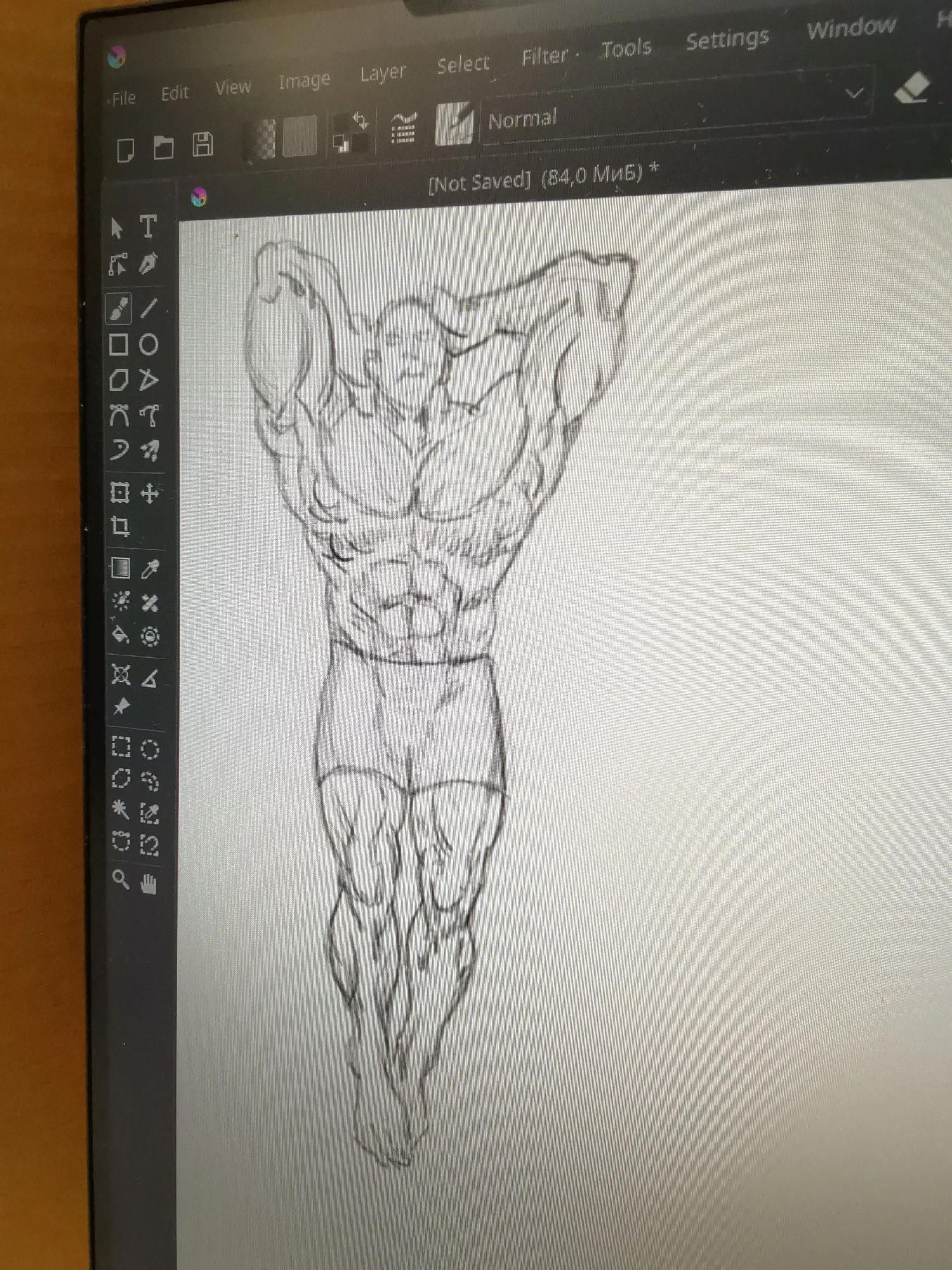The image size is (952, 1270).
Task: Select the Crop tool
Action: [120, 526]
